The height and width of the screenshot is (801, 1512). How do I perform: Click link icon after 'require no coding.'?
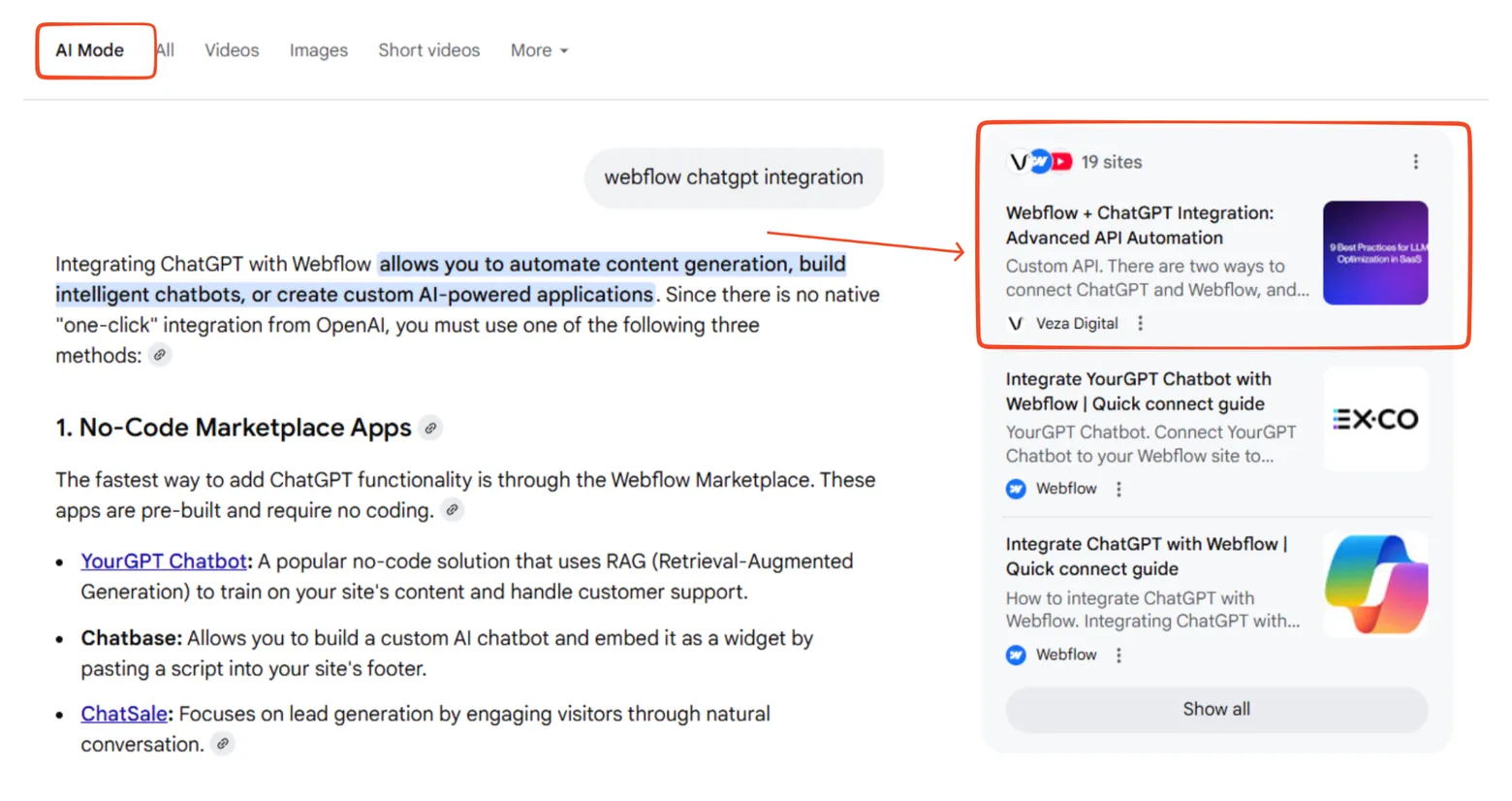[453, 510]
